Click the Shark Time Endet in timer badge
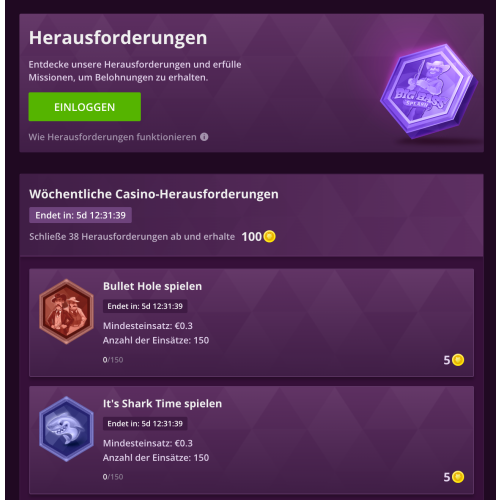The width and height of the screenshot is (500, 500). click(145, 424)
